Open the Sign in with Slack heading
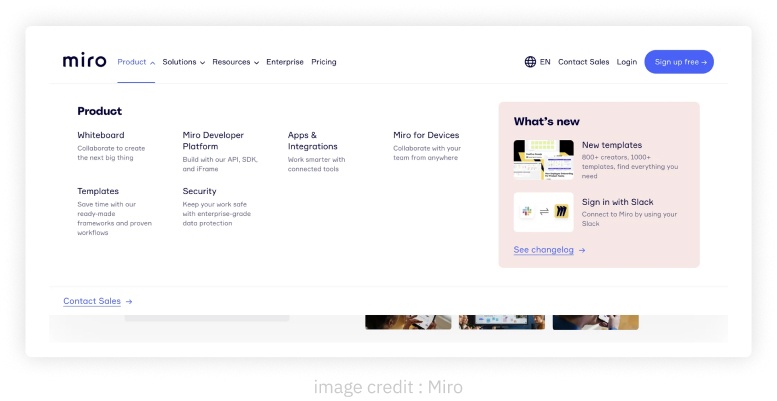 pos(617,202)
